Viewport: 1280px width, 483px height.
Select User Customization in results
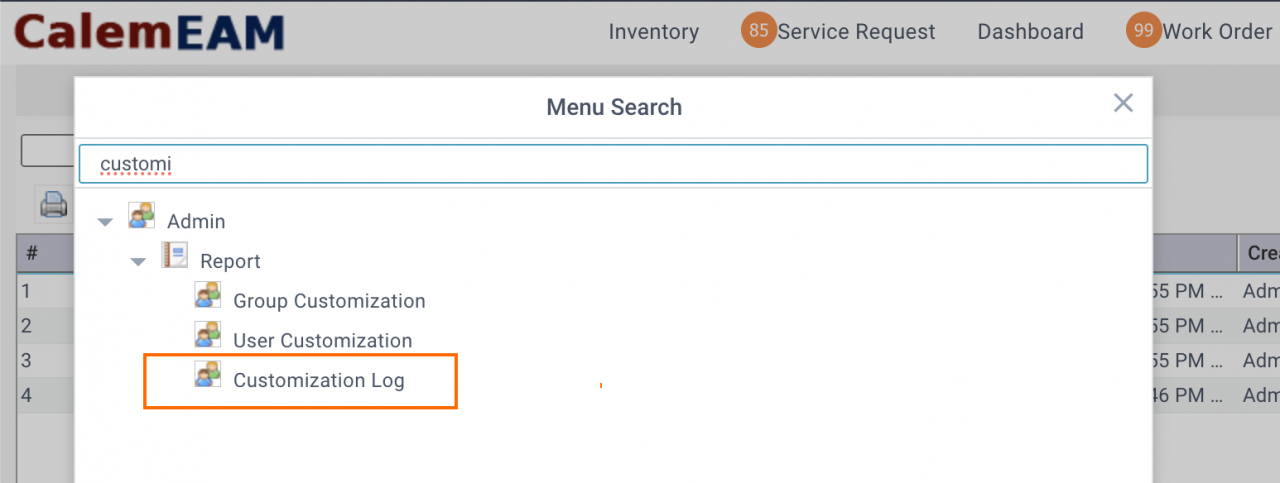pos(322,341)
